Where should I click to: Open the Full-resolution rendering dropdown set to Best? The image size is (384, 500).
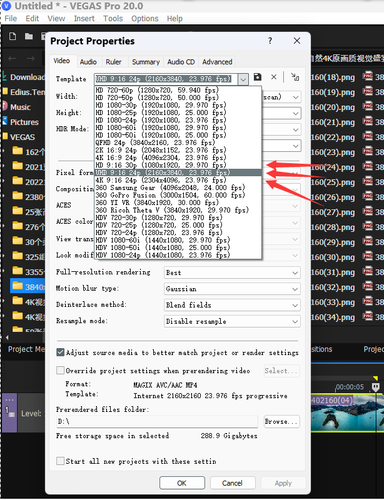(x=232, y=273)
